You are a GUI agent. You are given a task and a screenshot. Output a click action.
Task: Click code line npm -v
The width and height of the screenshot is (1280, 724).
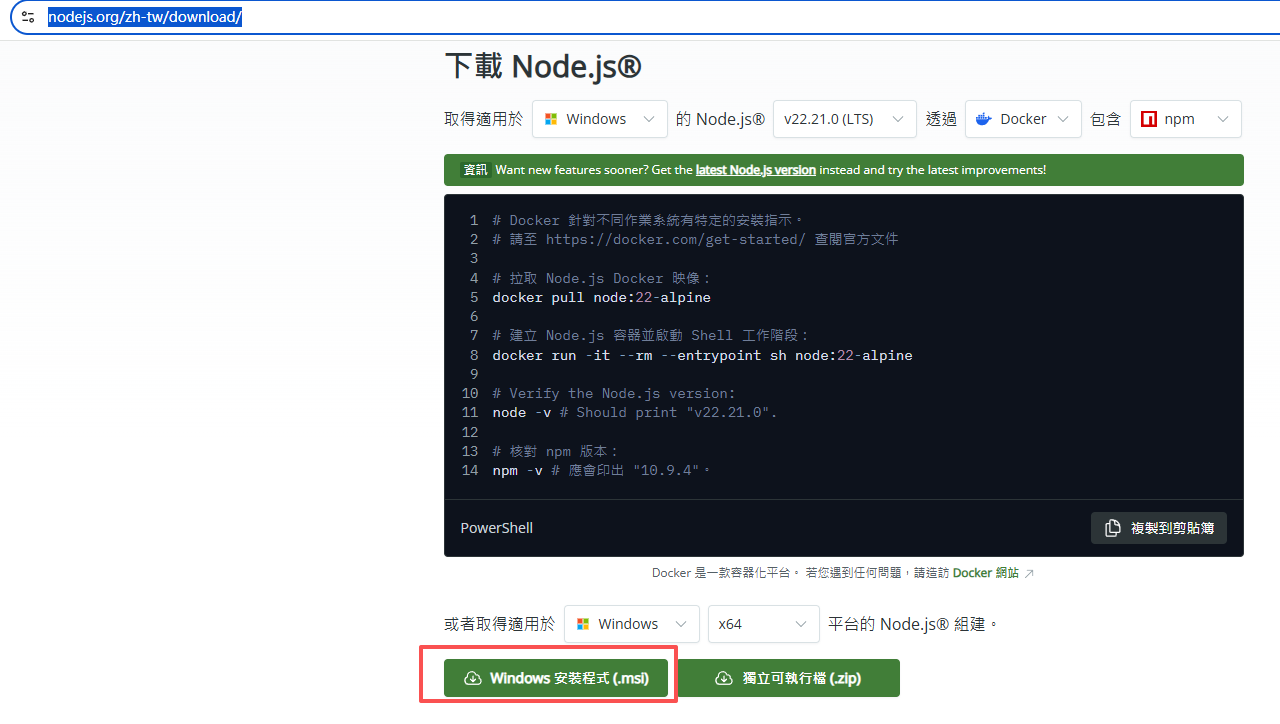tap(602, 470)
